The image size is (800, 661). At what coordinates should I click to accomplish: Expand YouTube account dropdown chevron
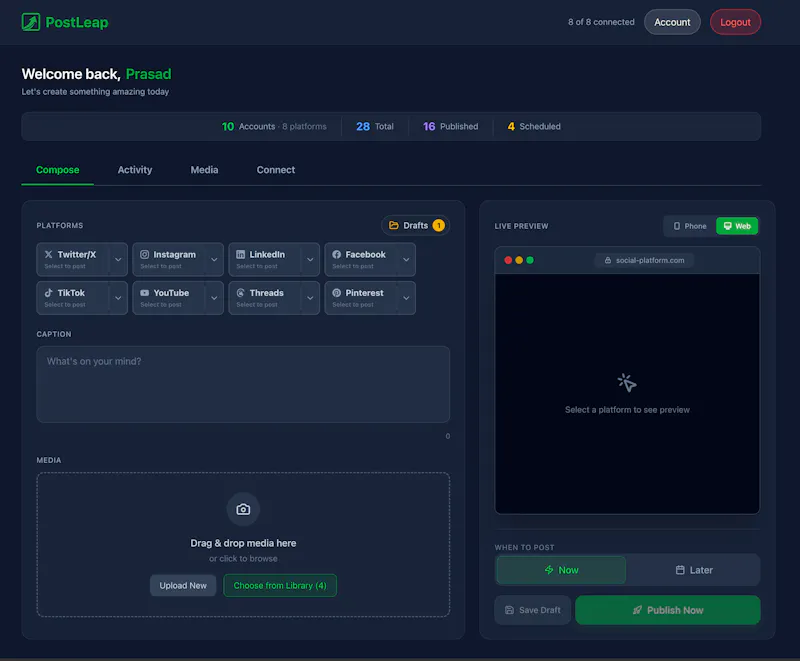(x=214, y=298)
